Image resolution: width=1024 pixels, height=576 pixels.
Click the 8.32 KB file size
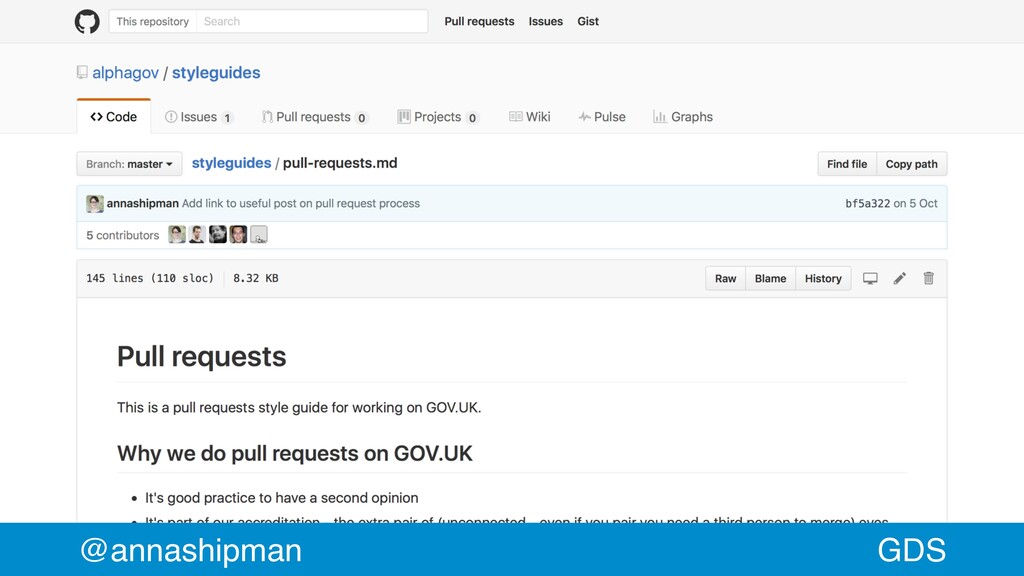tap(255, 278)
